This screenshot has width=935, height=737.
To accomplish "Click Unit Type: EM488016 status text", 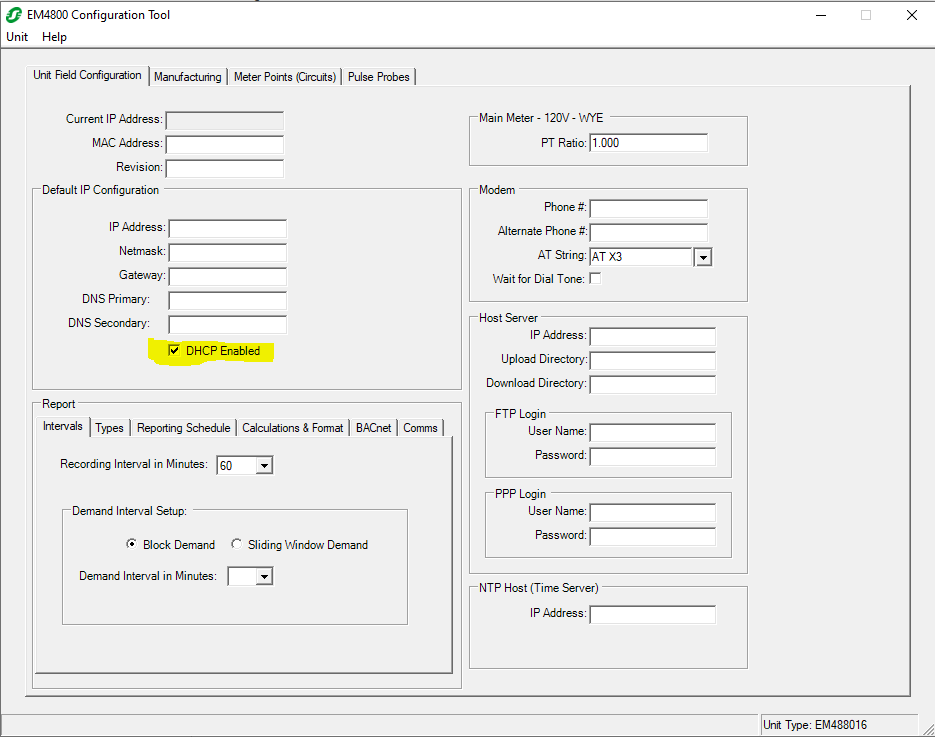I will [815, 725].
